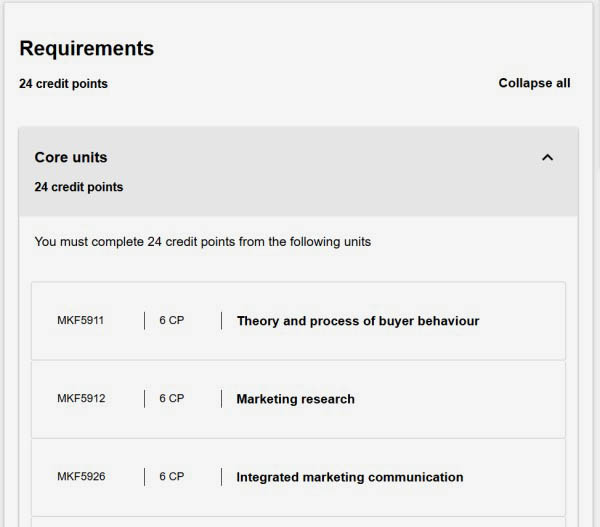Screen dimensions: 600x527
Task: Select unit code MKF5911
Action: click(x=80, y=320)
